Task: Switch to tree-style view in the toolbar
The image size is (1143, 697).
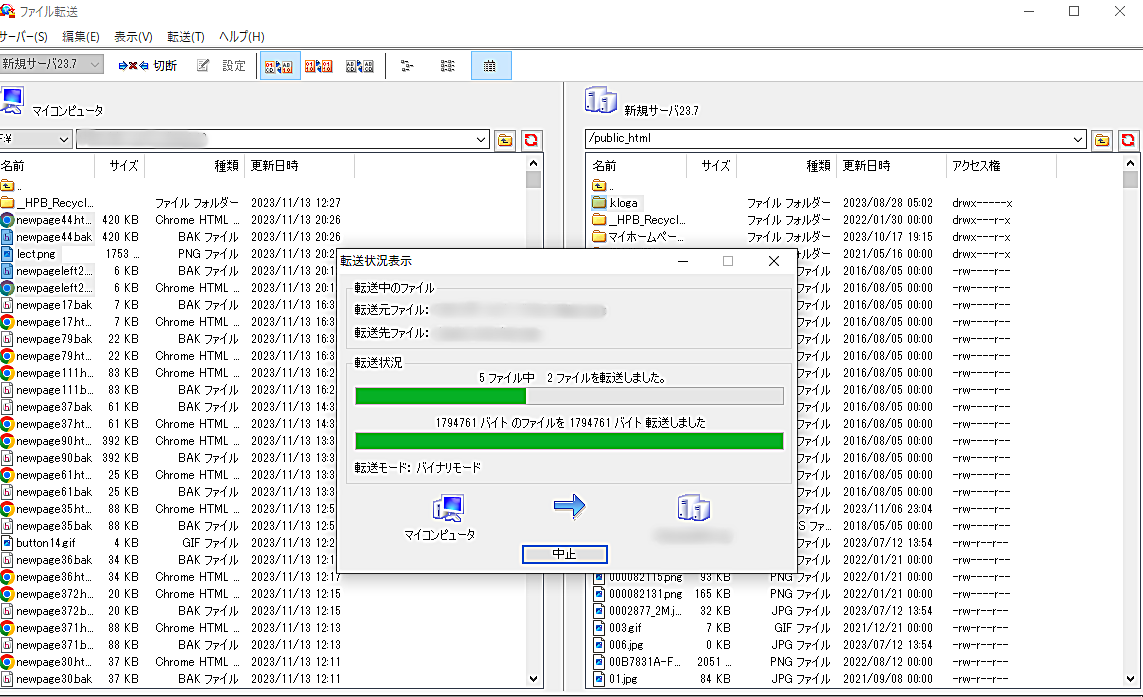Action: point(407,66)
